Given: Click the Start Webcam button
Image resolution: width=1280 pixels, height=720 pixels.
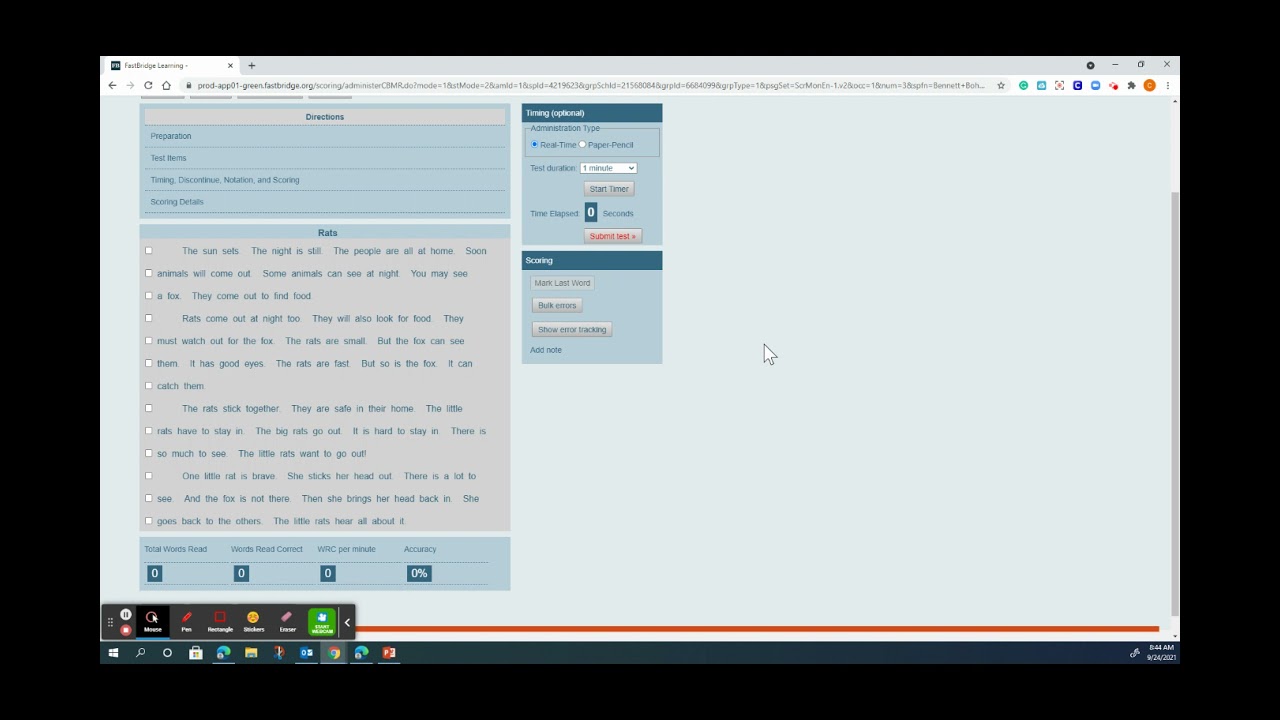Looking at the screenshot, I should pyautogui.click(x=321, y=622).
